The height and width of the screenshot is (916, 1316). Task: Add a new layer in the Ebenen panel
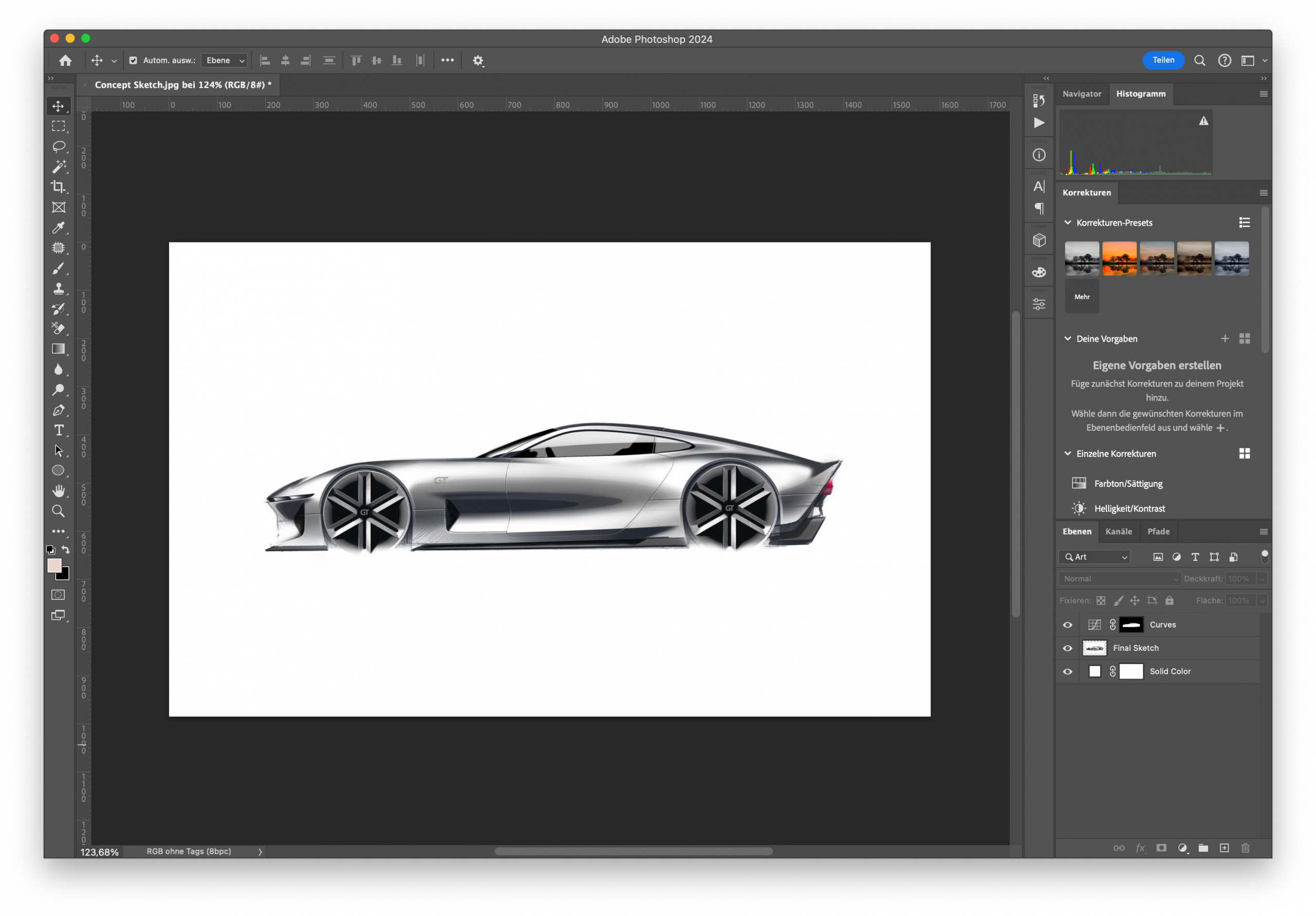pos(1224,848)
